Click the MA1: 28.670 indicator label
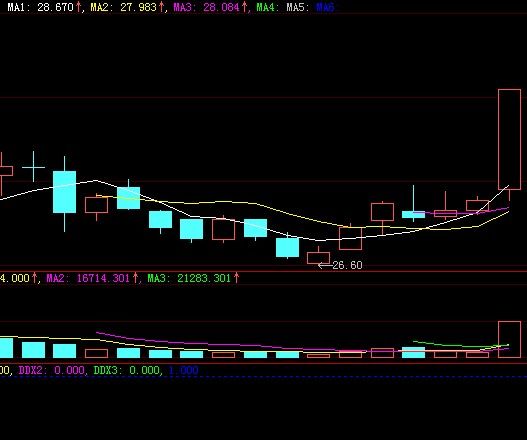The height and width of the screenshot is (440, 527). [x=44, y=7]
